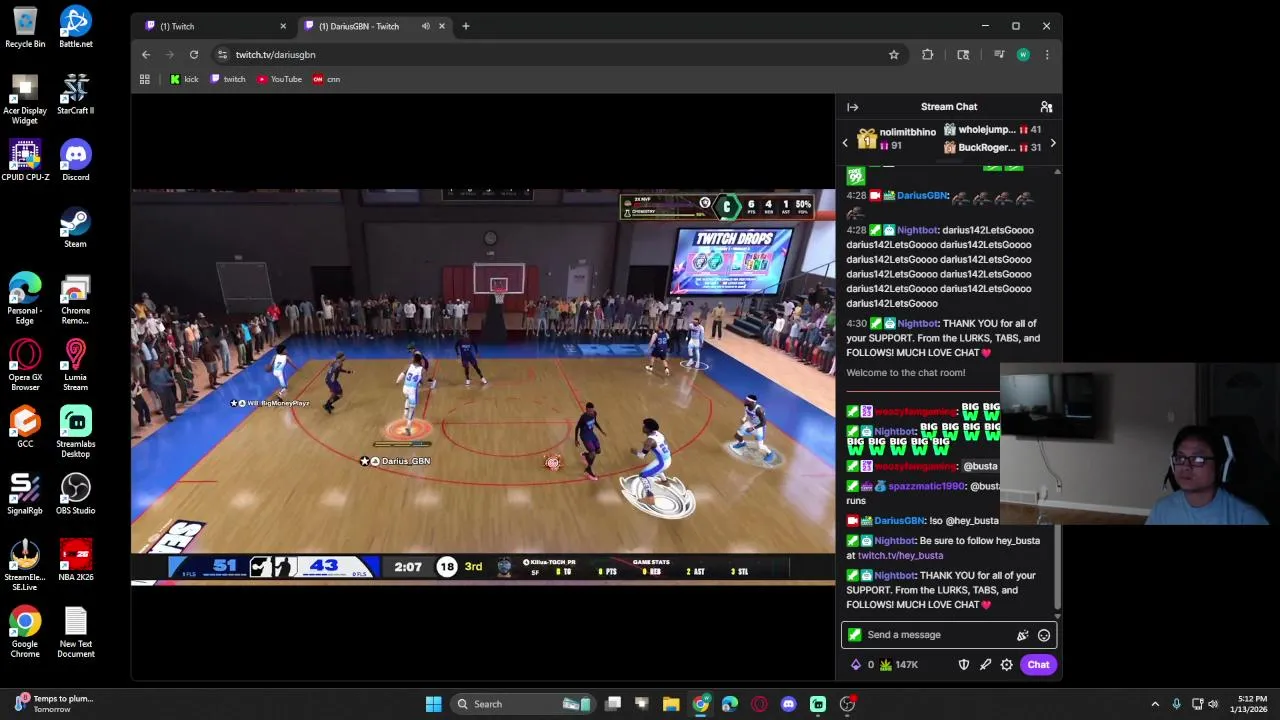Open the chat community users list icon
Image resolution: width=1280 pixels, height=720 pixels.
pyautogui.click(x=1046, y=107)
